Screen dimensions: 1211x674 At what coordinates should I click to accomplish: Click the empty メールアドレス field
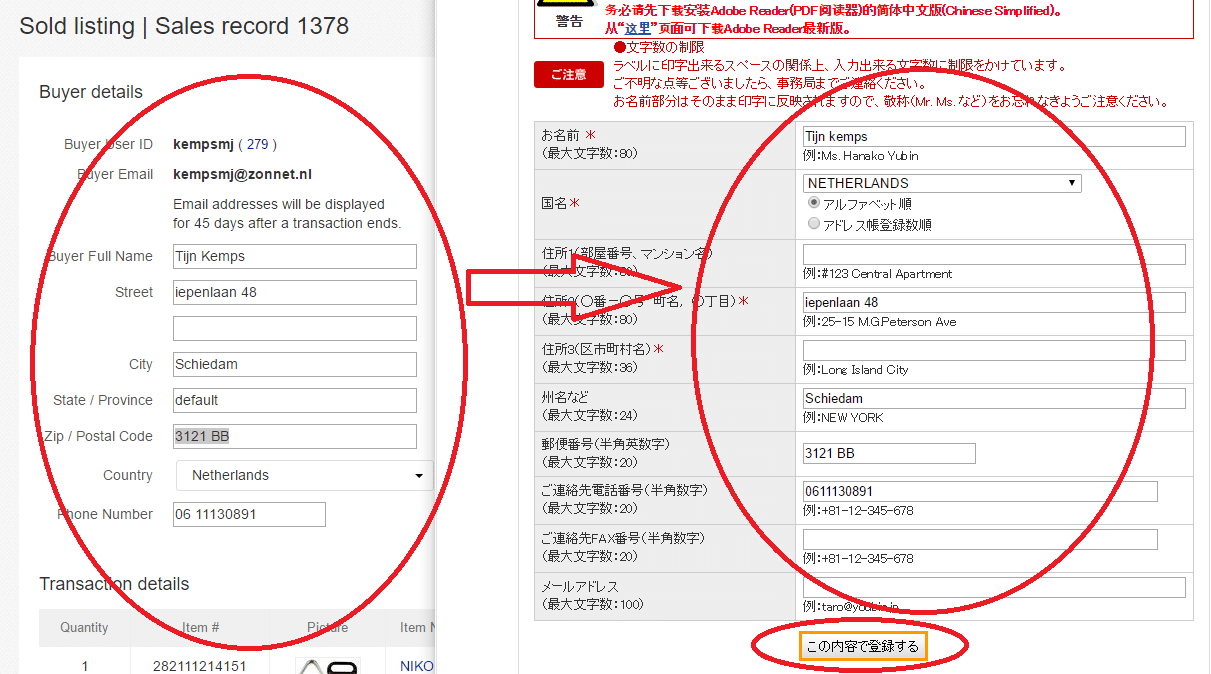click(994, 587)
